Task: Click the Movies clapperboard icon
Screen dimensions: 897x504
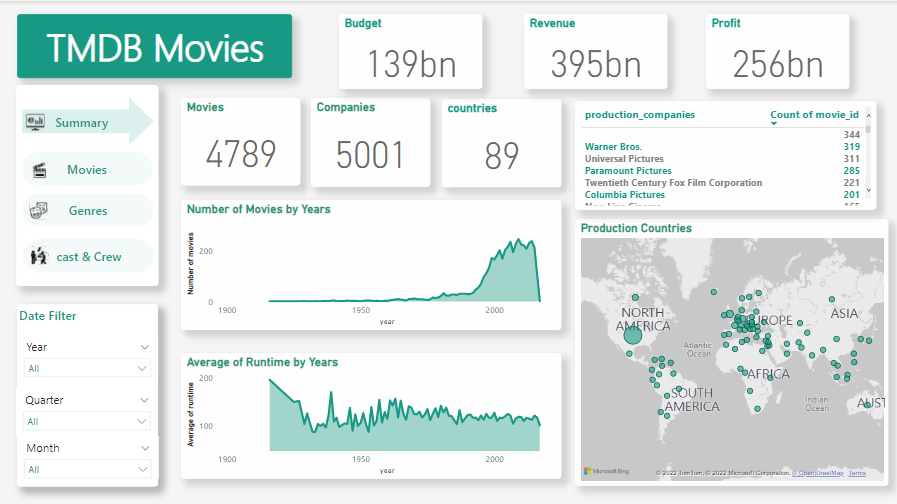Action: pos(39,170)
